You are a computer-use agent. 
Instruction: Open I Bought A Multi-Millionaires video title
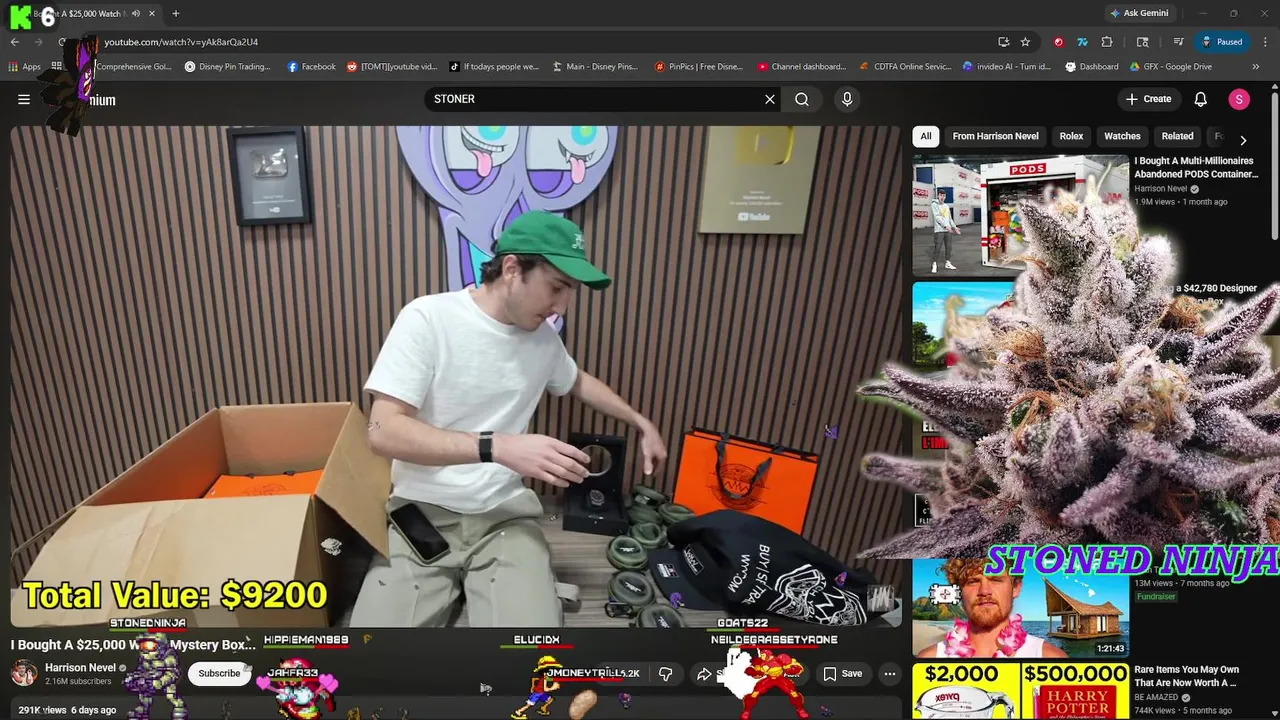(x=1196, y=167)
